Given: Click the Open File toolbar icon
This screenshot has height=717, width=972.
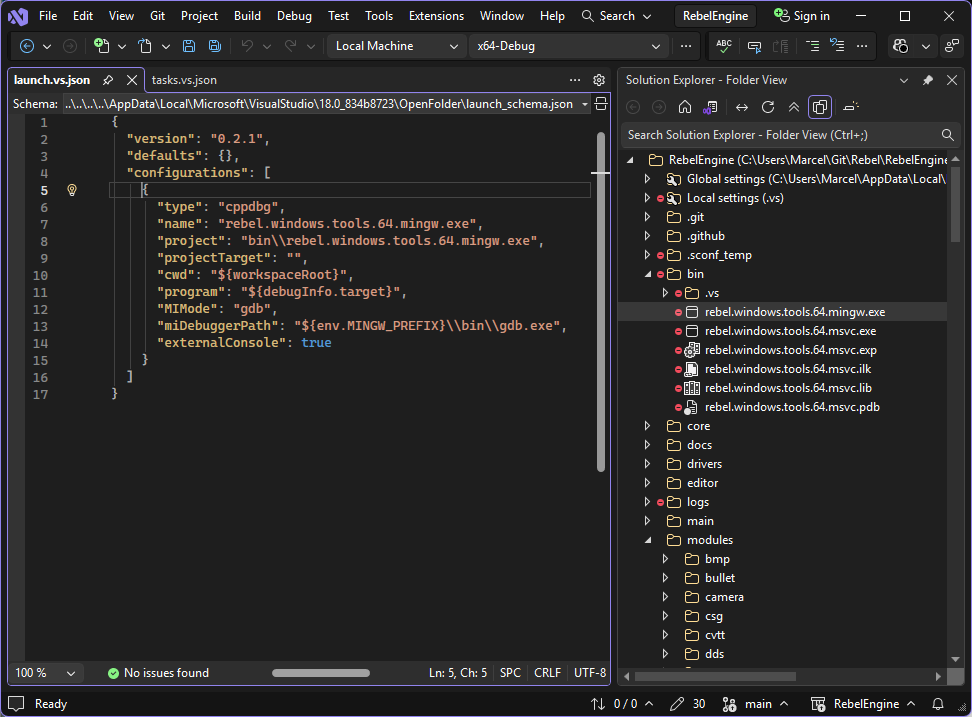Looking at the screenshot, I should click(x=145, y=46).
